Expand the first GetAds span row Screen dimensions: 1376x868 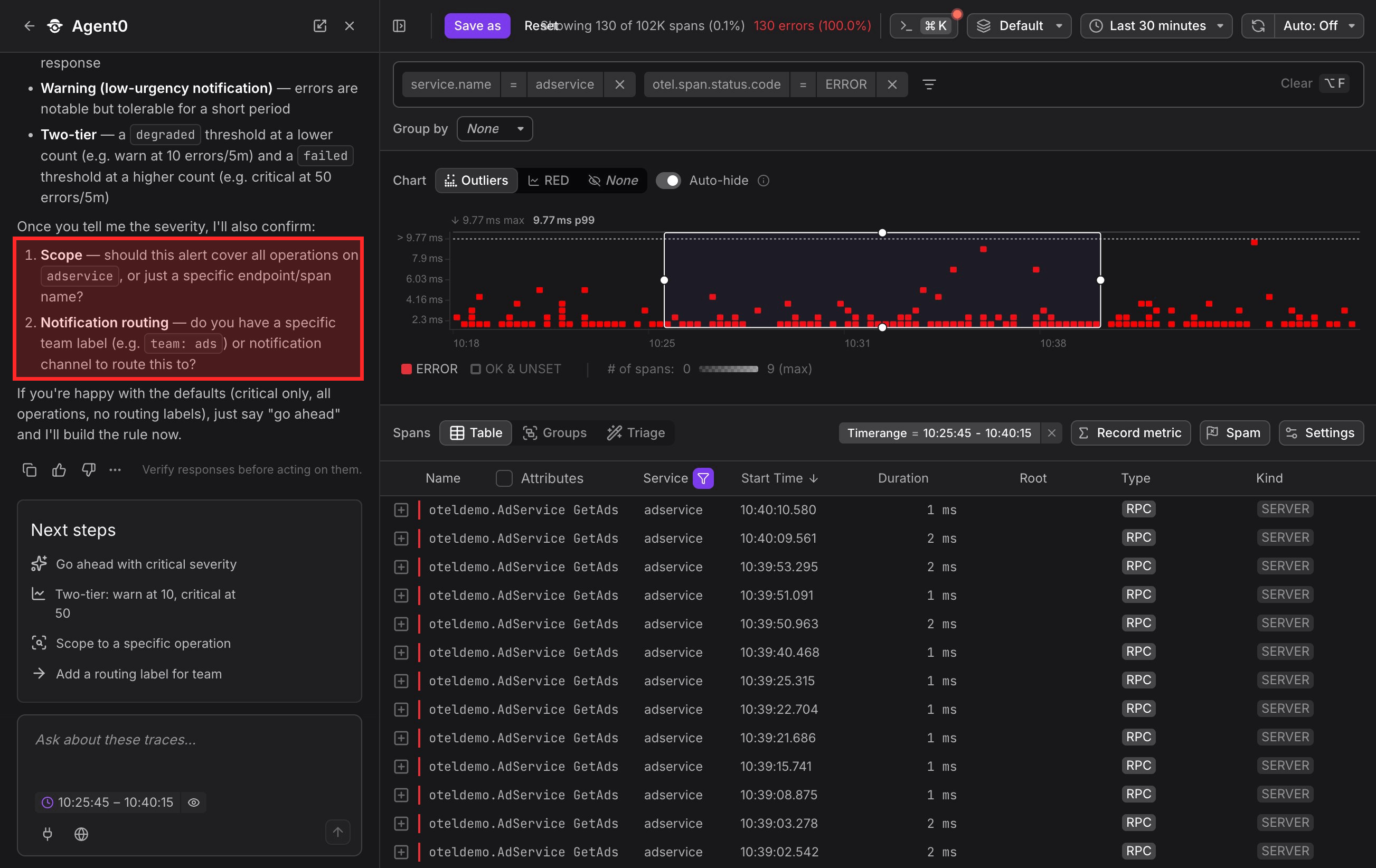tap(401, 510)
